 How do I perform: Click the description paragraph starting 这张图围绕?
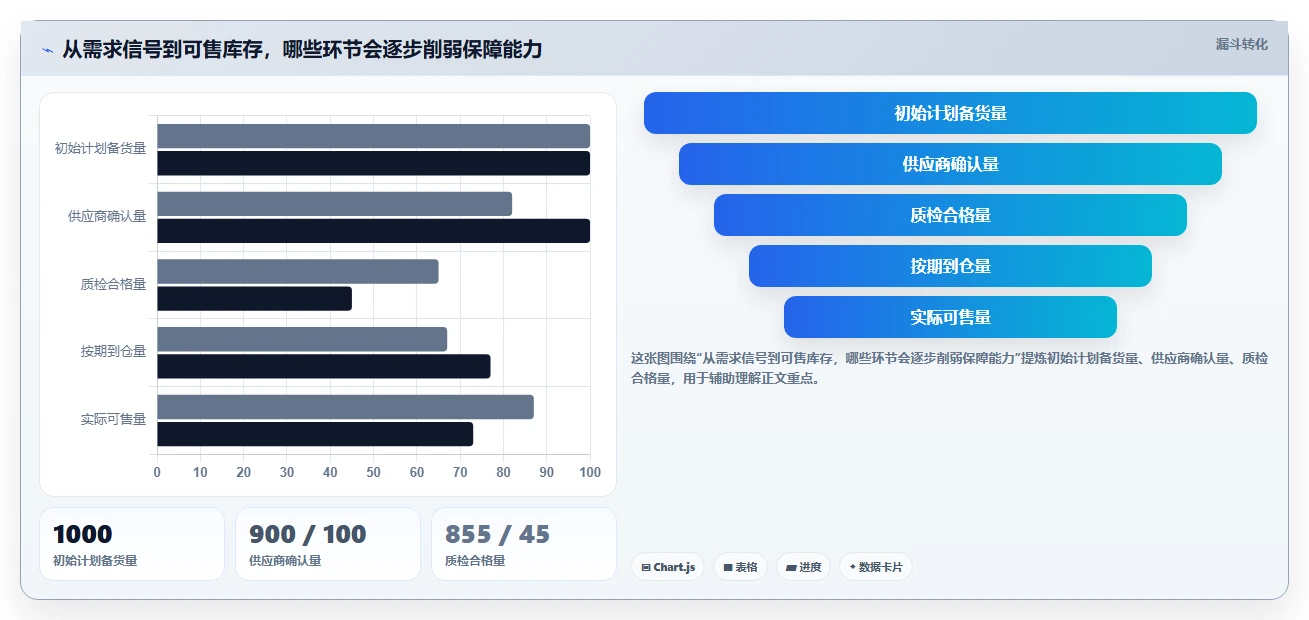pyautogui.click(x=949, y=368)
